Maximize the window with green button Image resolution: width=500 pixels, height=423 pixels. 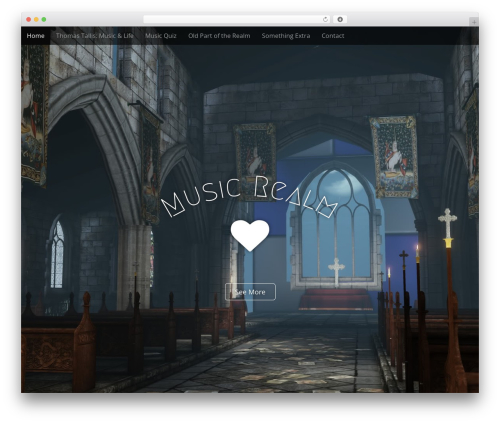click(x=44, y=19)
